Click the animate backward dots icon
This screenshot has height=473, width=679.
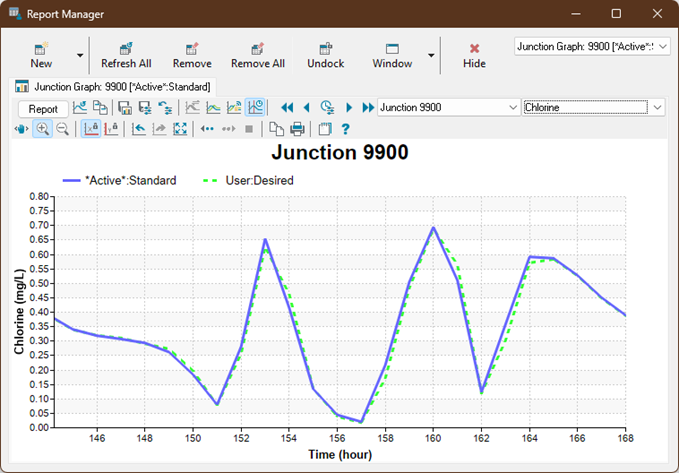point(207,129)
